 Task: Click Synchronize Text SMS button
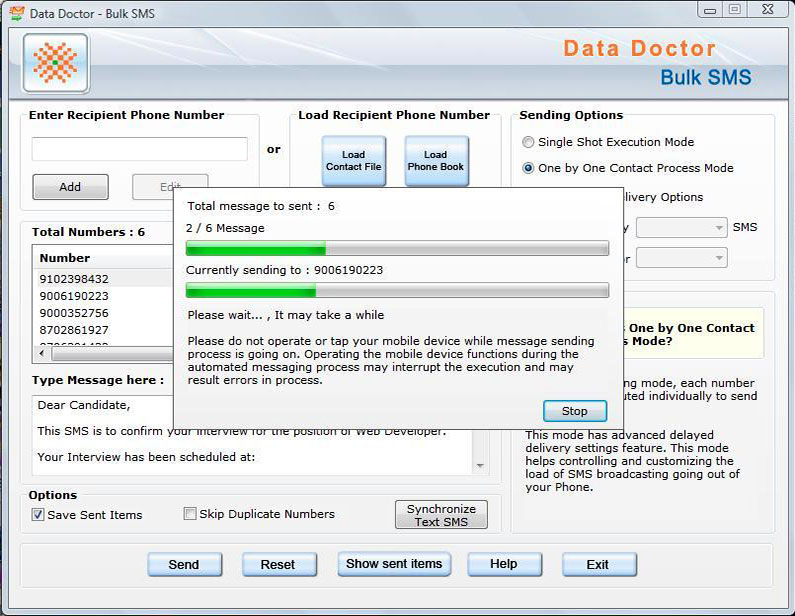441,515
